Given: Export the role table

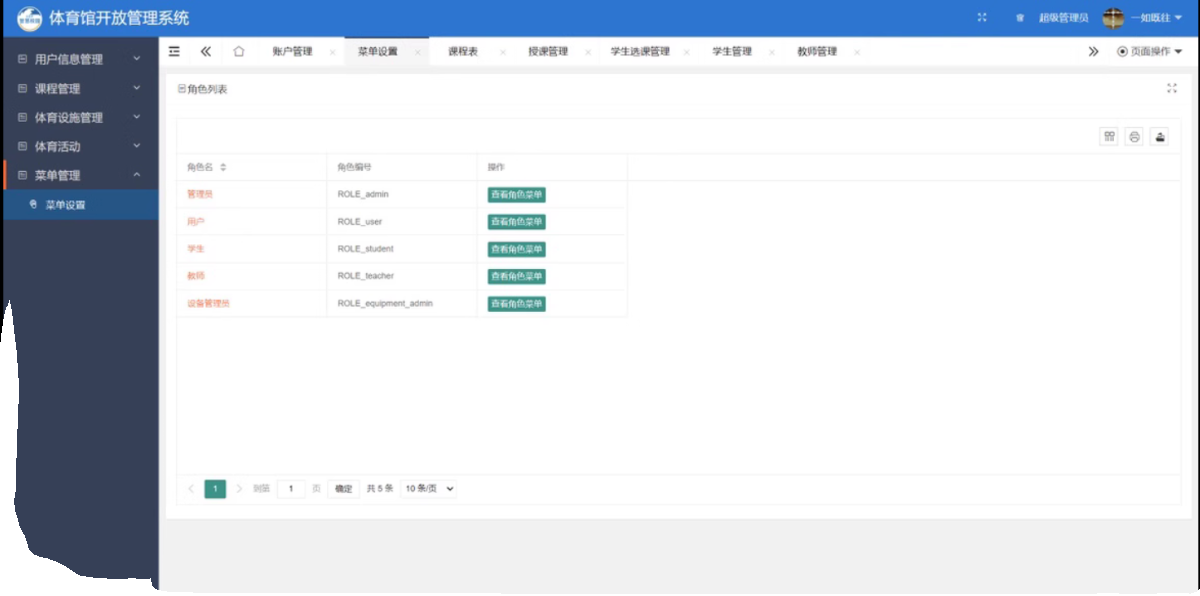Looking at the screenshot, I should [x=1159, y=137].
